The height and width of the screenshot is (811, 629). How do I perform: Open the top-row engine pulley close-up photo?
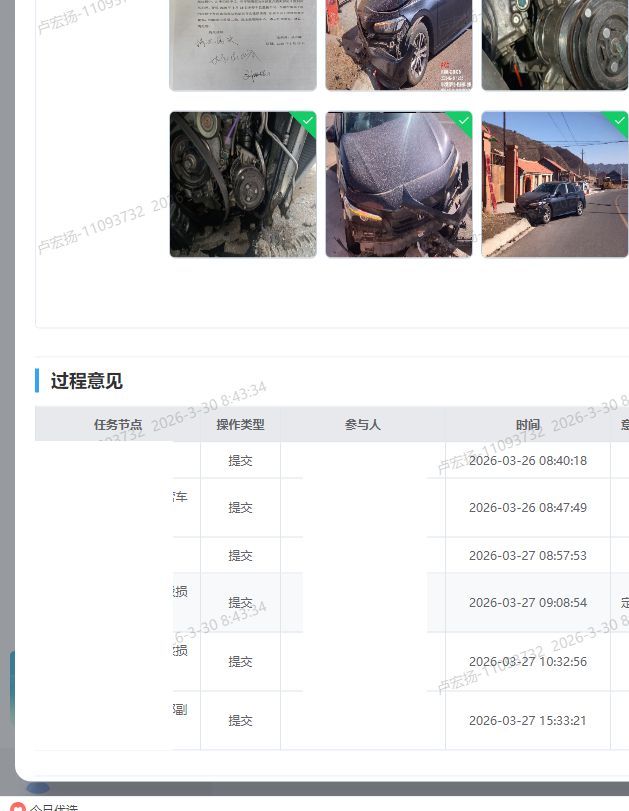tap(554, 44)
